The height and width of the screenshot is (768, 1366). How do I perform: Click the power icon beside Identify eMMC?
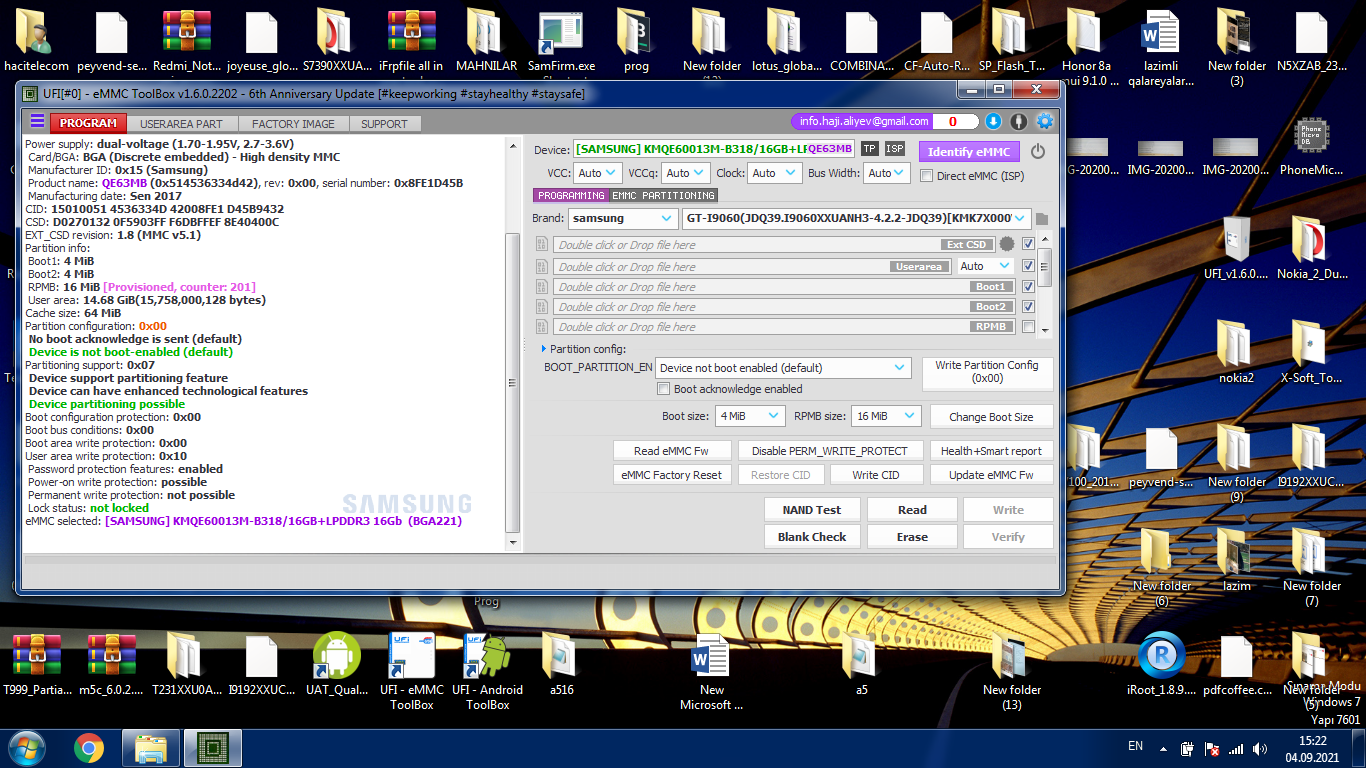click(1038, 152)
